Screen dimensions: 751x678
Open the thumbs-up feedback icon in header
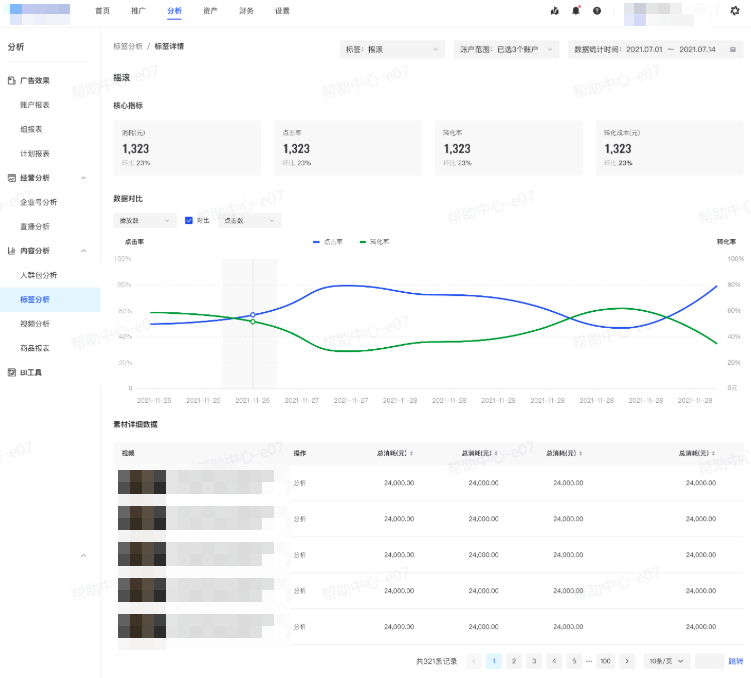pos(555,11)
